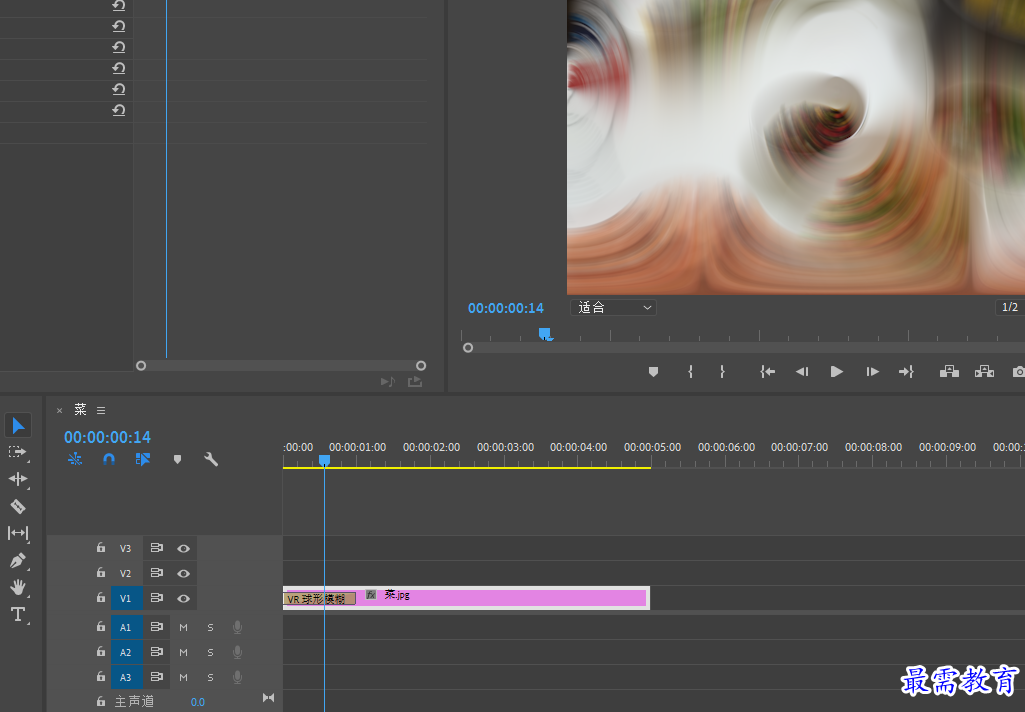Click the Extract button
The width and height of the screenshot is (1025, 712).
[984, 371]
